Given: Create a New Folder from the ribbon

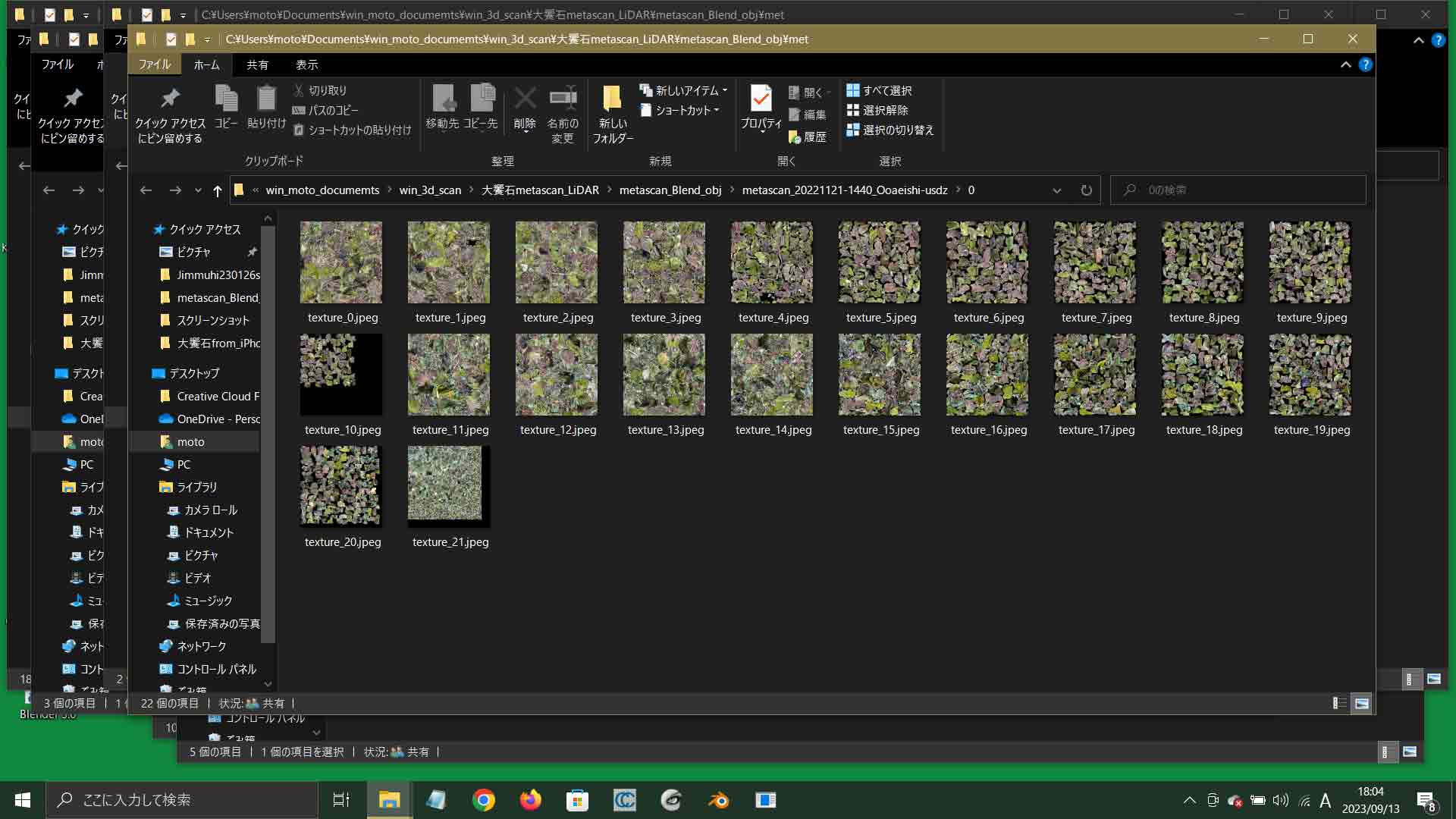Looking at the screenshot, I should pyautogui.click(x=612, y=99).
